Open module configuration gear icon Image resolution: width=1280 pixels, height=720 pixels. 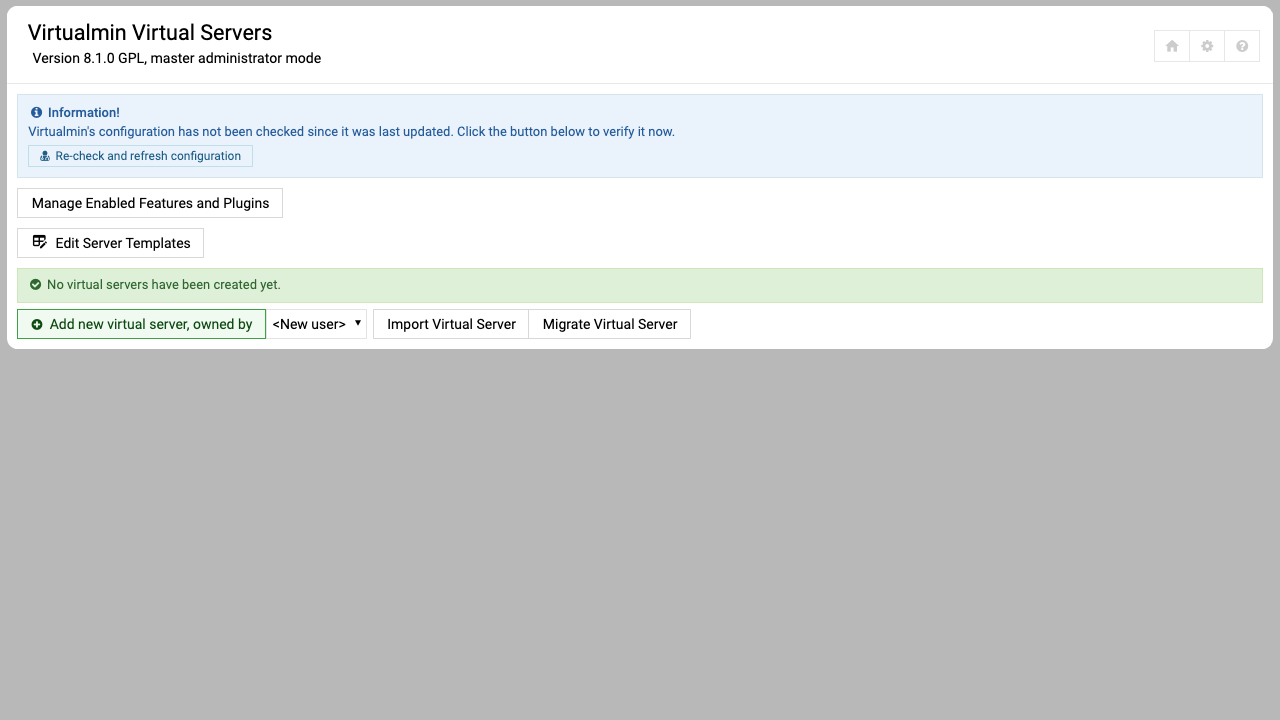1207,46
